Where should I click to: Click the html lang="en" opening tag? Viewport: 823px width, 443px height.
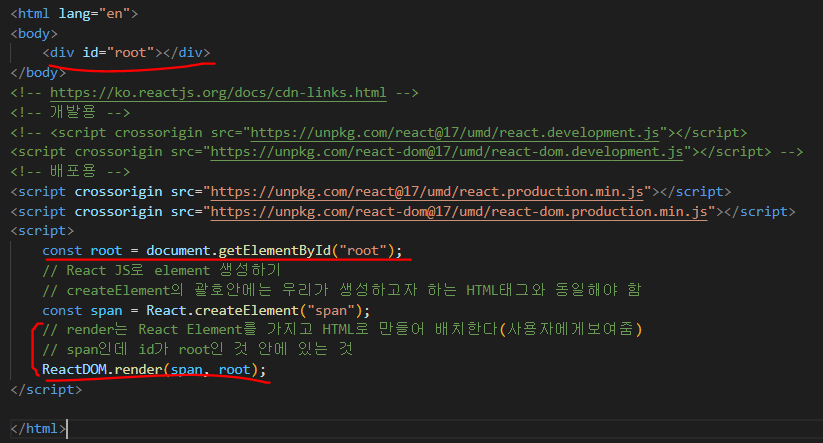(x=74, y=14)
